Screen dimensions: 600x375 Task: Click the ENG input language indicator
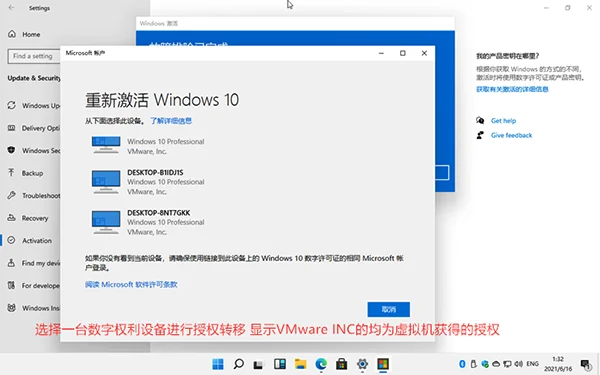point(532,364)
